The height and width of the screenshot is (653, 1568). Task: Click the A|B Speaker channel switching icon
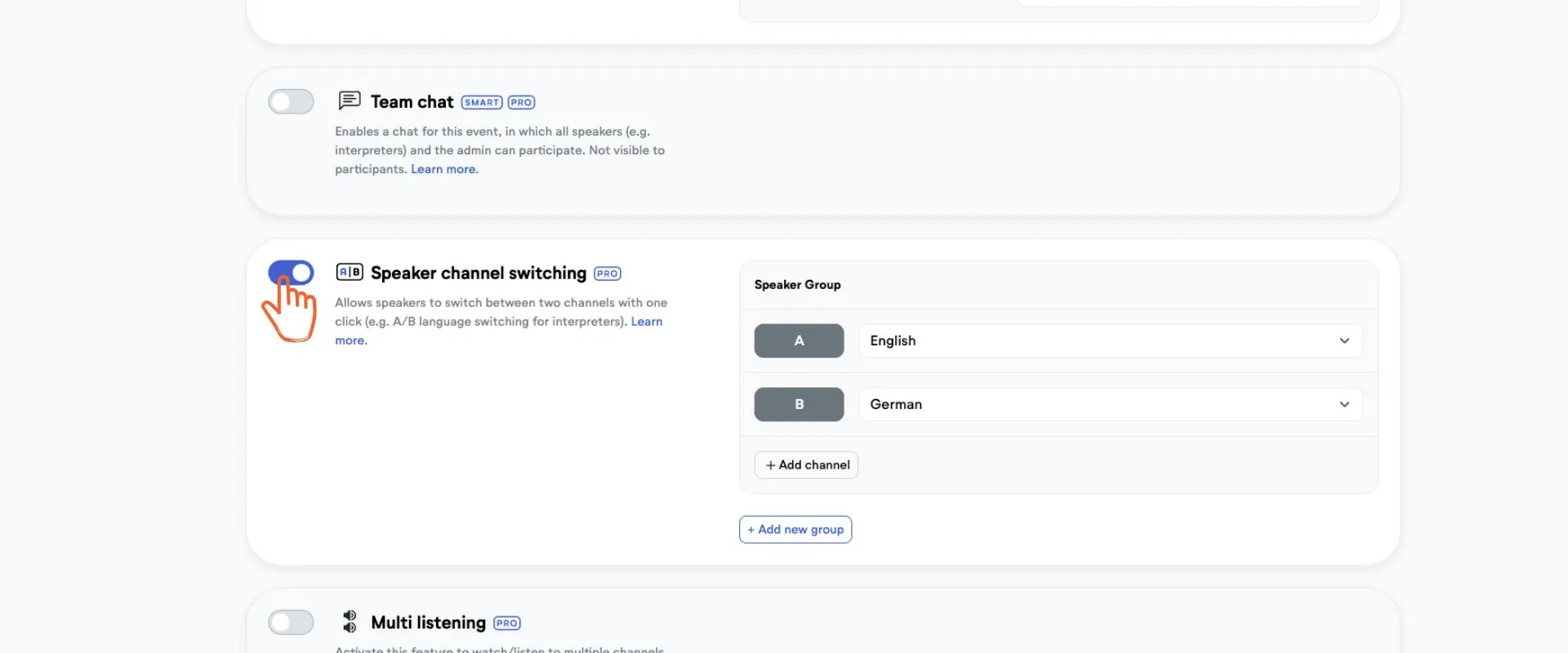tap(350, 272)
